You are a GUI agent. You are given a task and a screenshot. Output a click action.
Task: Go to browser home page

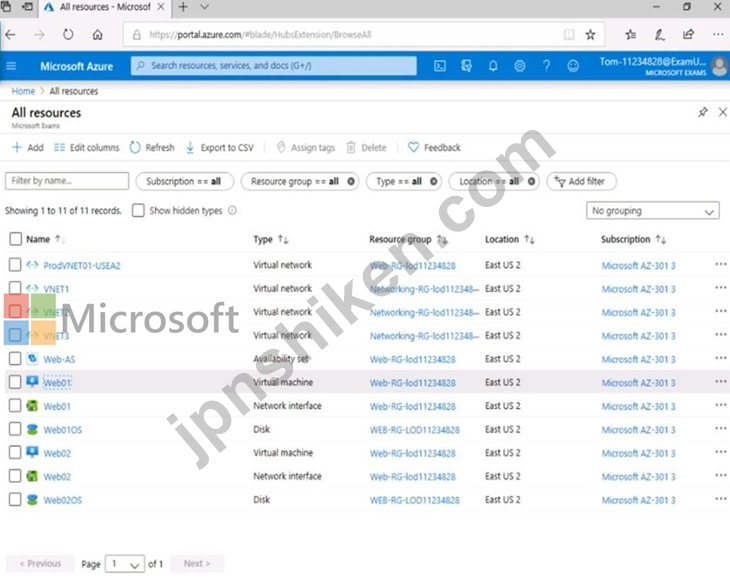pyautogui.click(x=97, y=34)
